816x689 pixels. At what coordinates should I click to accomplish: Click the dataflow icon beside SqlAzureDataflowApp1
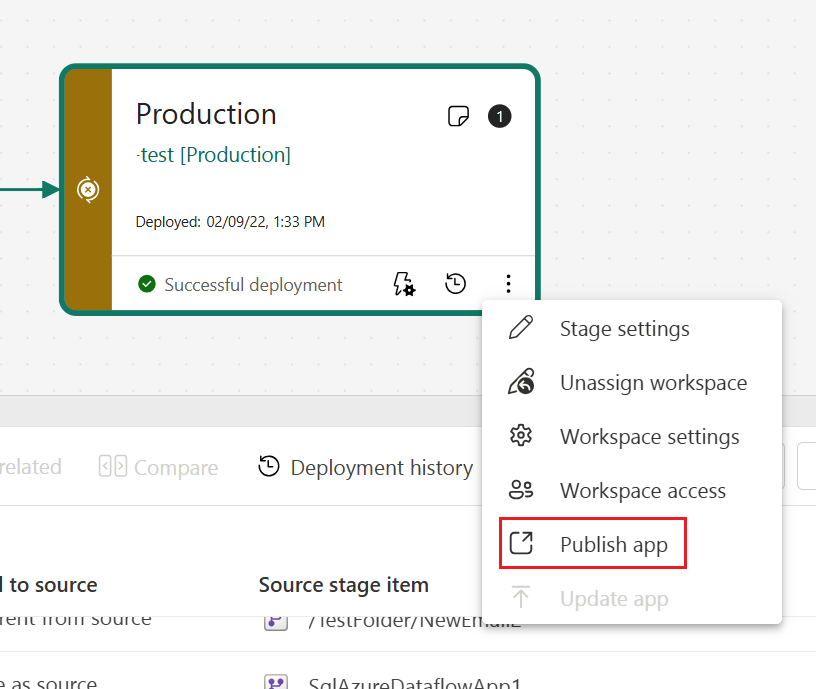[275, 682]
